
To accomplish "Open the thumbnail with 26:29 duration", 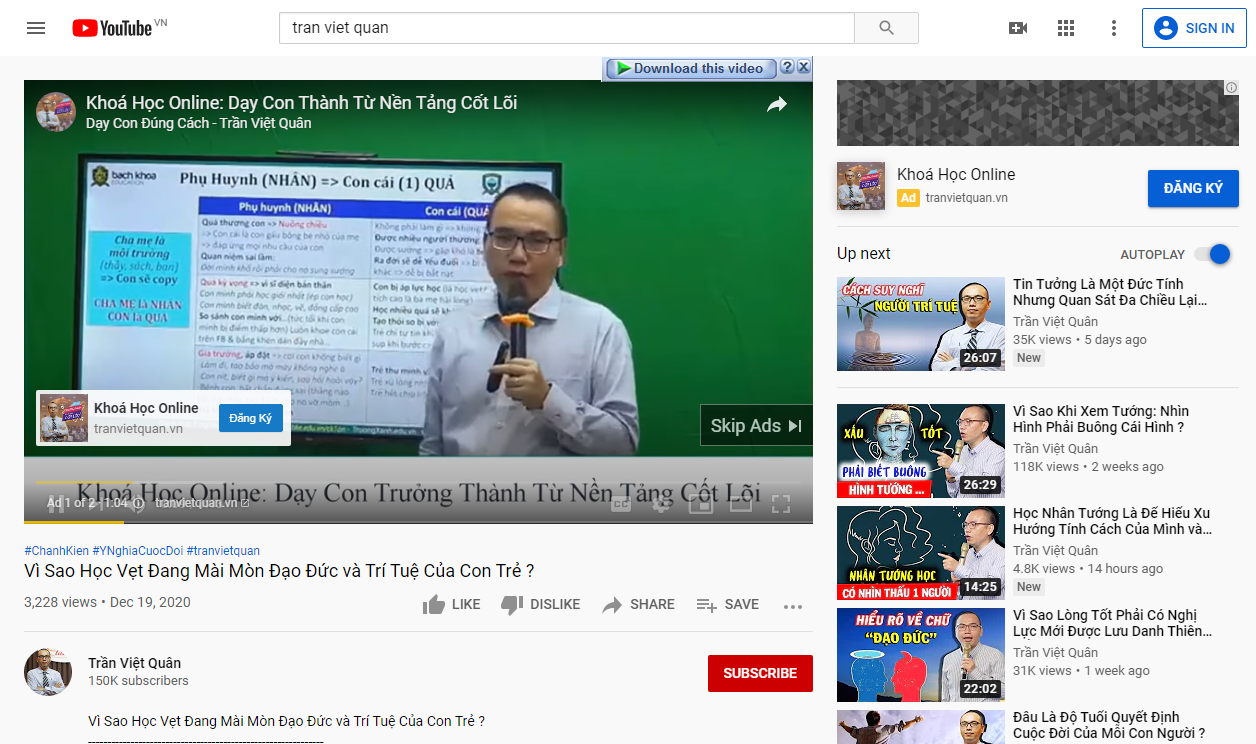I will [x=921, y=451].
